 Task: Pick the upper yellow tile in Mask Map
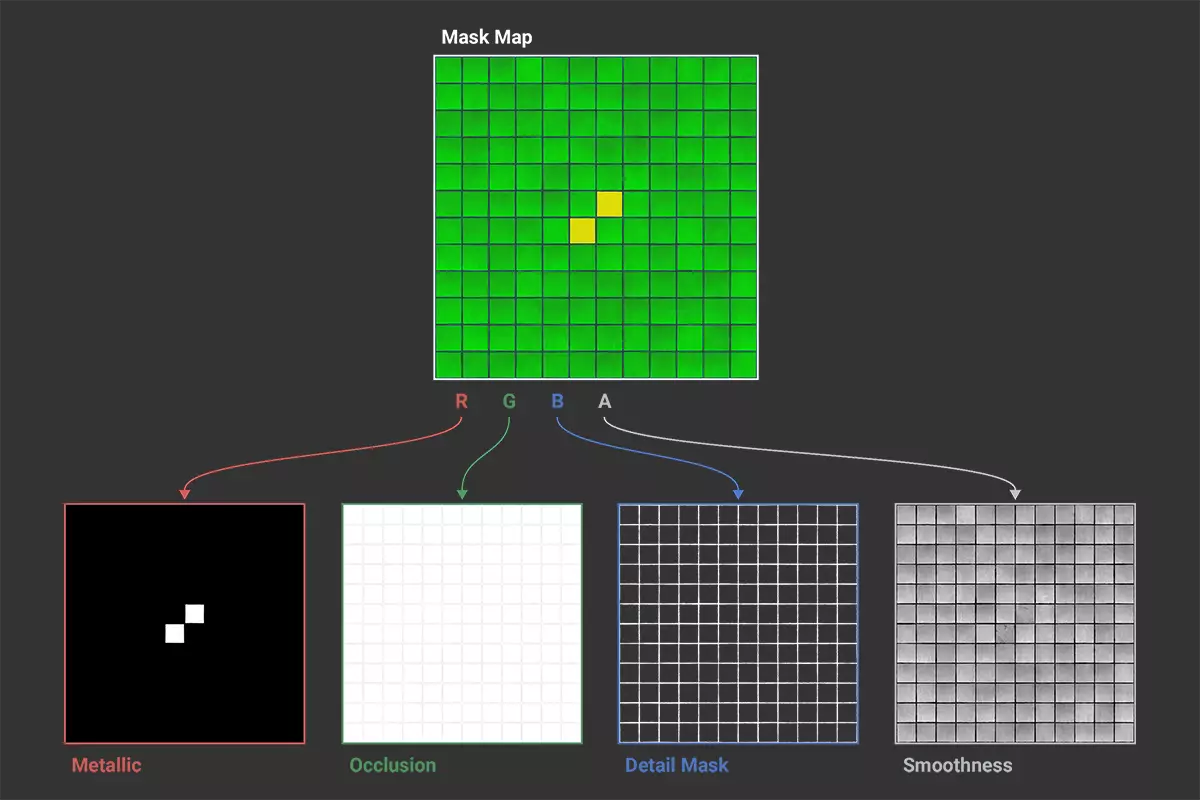coord(609,204)
